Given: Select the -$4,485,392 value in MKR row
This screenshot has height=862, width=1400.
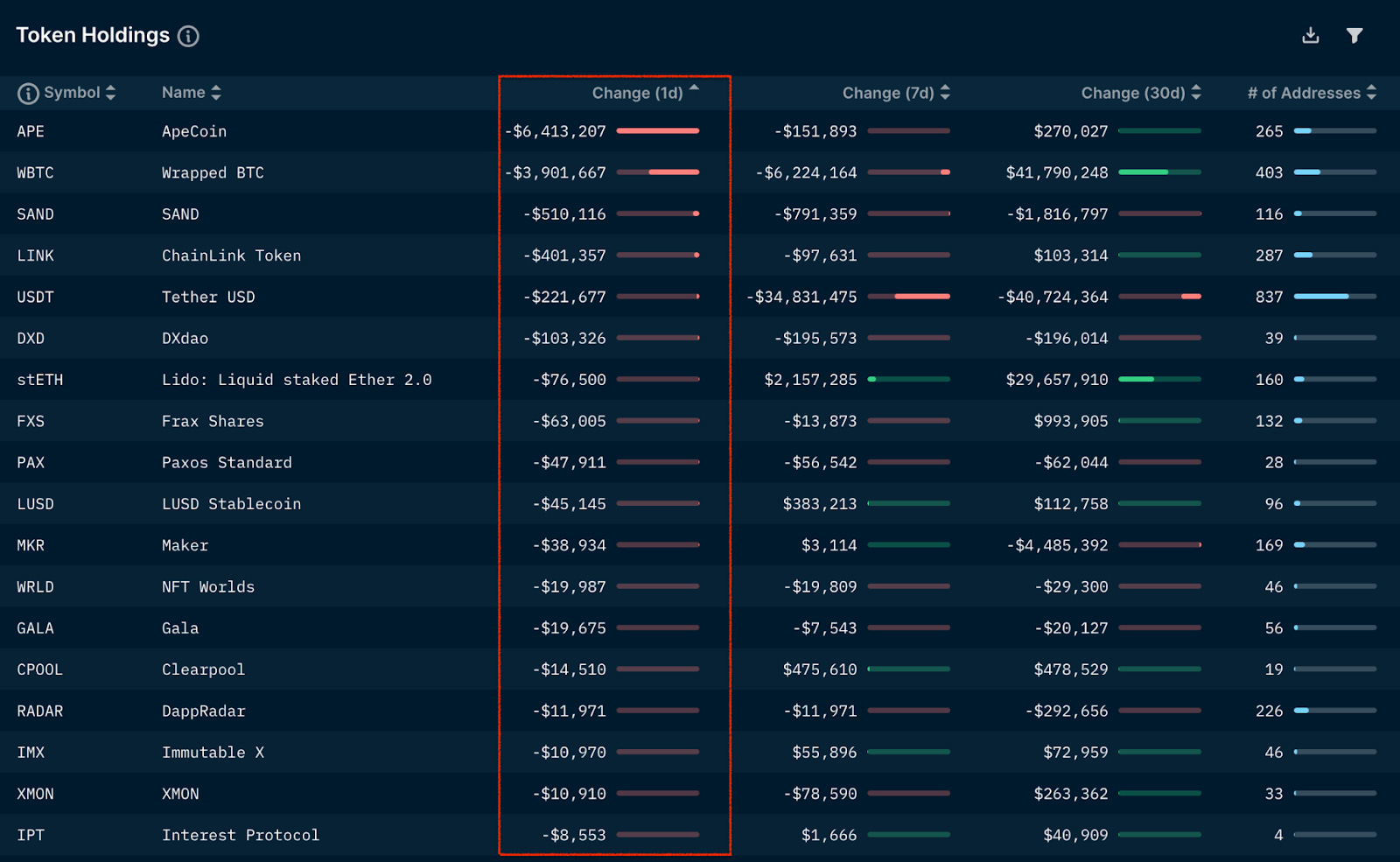Looking at the screenshot, I should pyautogui.click(x=1057, y=545).
